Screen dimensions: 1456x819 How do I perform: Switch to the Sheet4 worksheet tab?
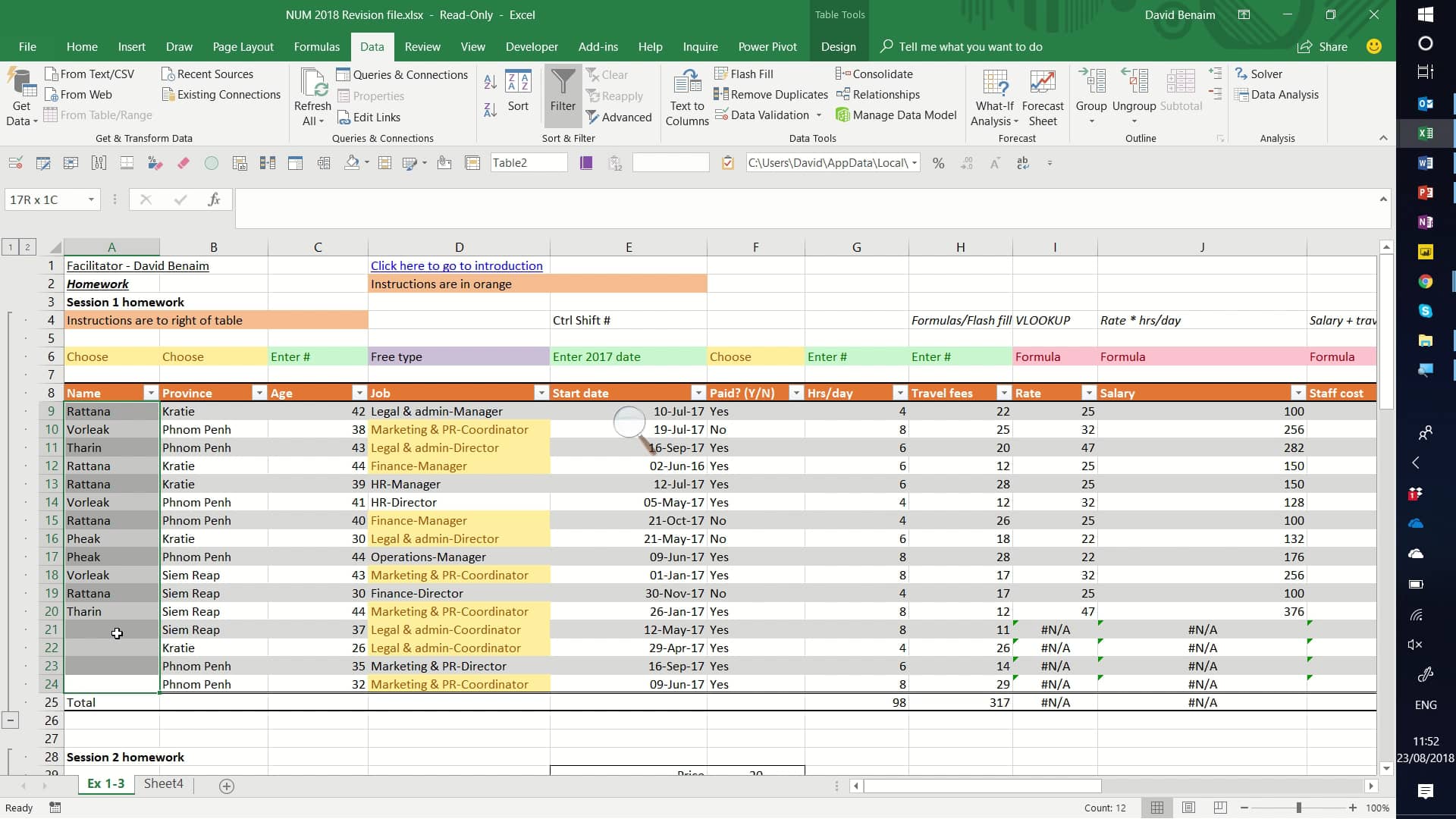pos(164,784)
